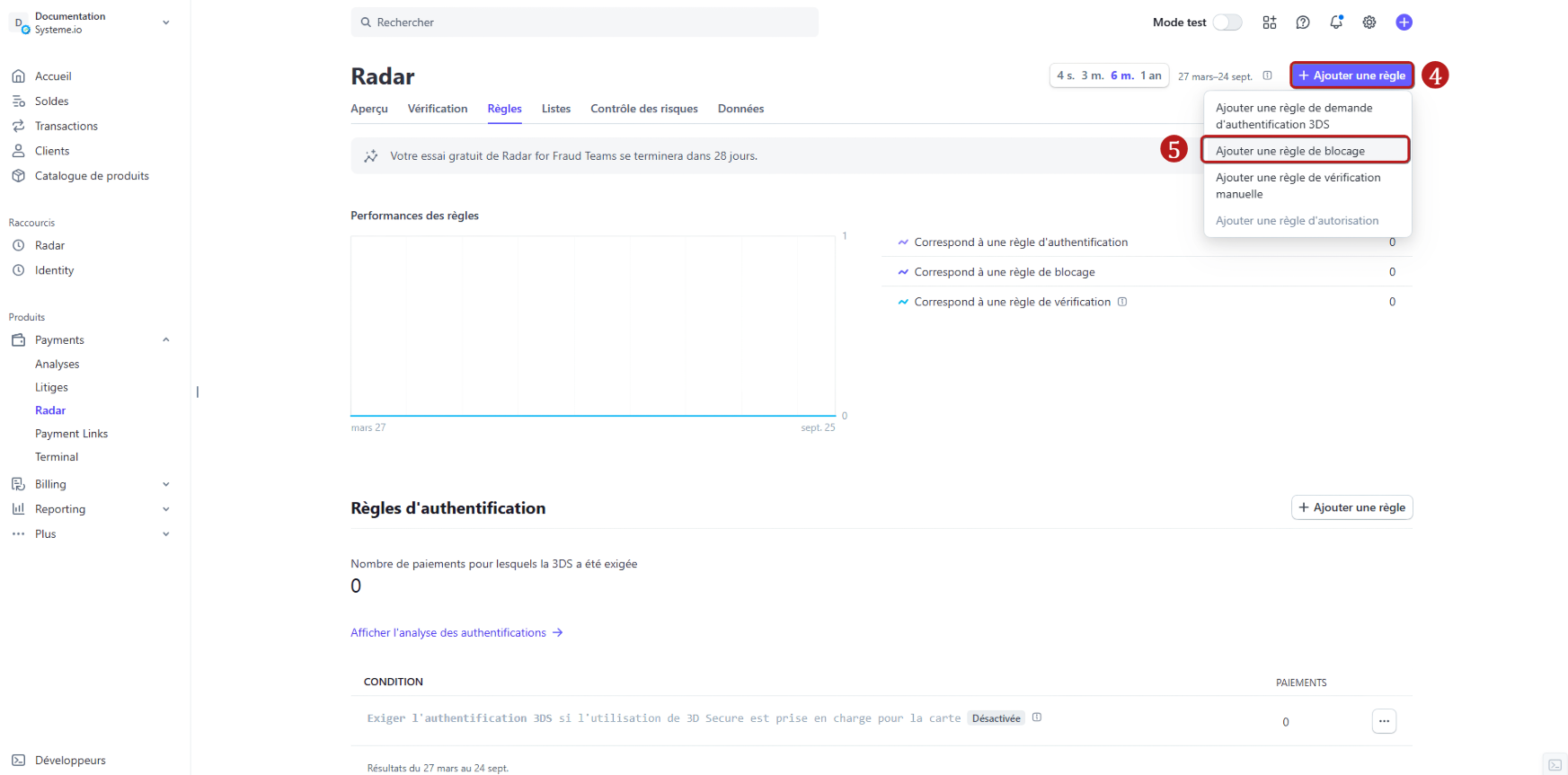
Task: Click Ajouter une règle in Règles d'authentification
Action: [x=1351, y=507]
